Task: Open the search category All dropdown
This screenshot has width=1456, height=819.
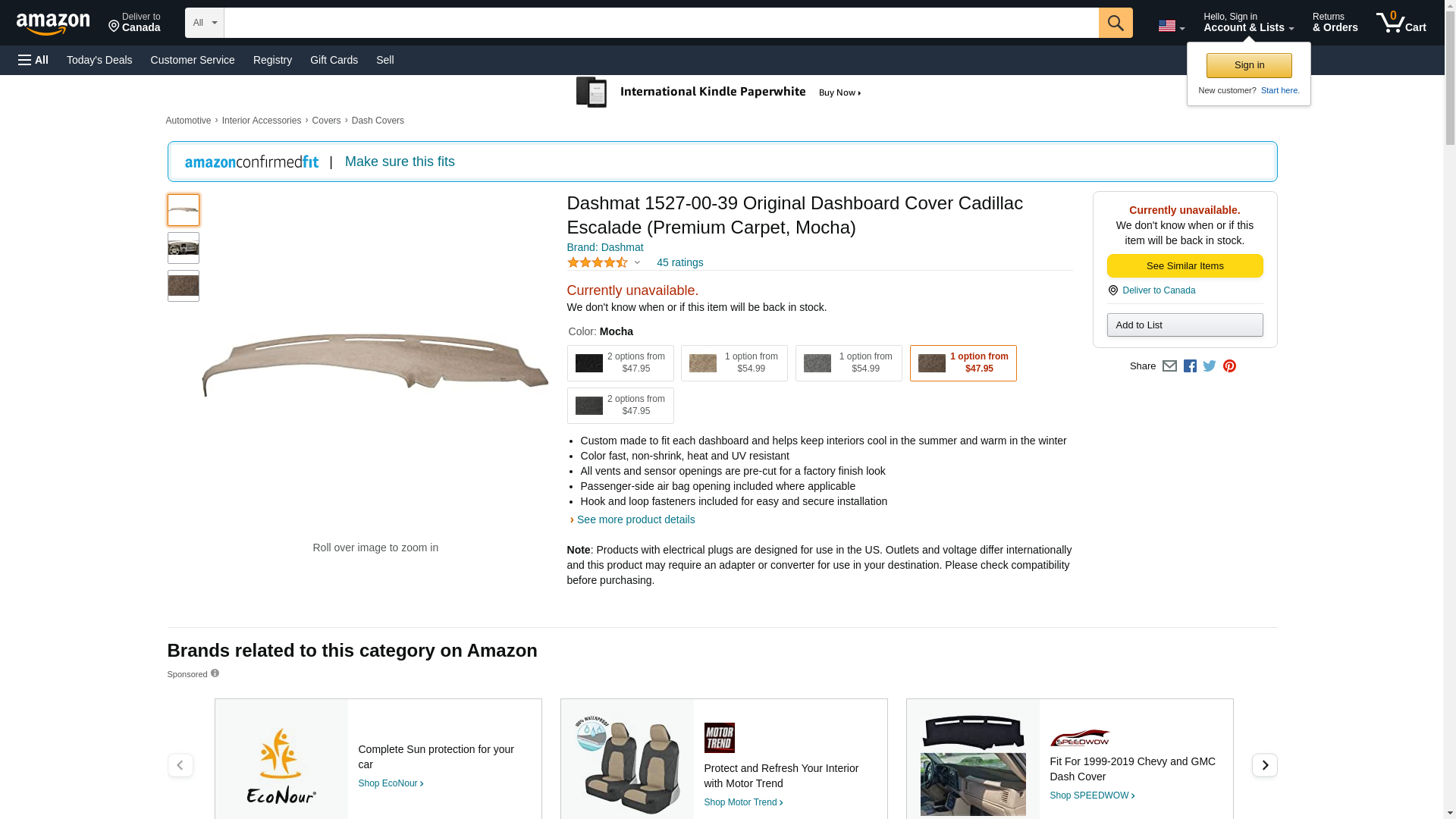Action: (204, 23)
